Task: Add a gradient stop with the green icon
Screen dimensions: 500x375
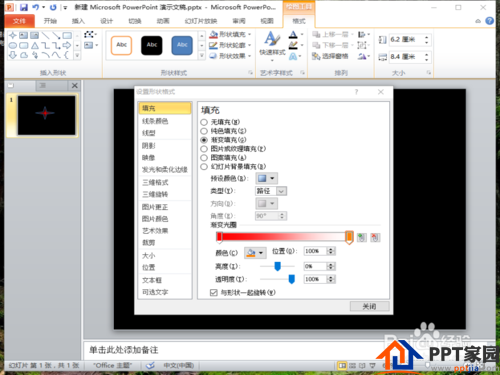Action: coord(361,237)
